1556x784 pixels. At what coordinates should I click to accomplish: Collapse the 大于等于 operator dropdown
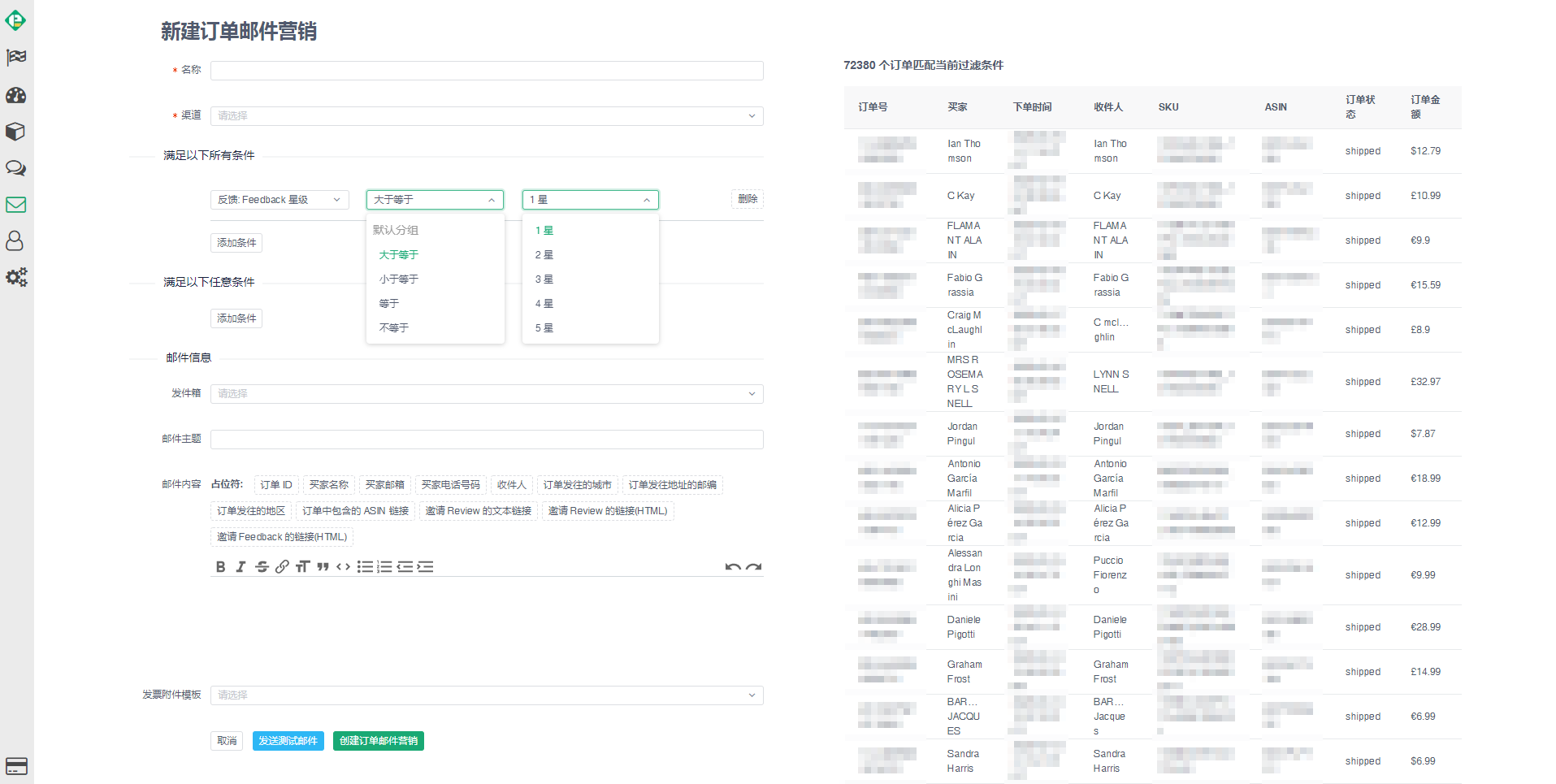[435, 200]
